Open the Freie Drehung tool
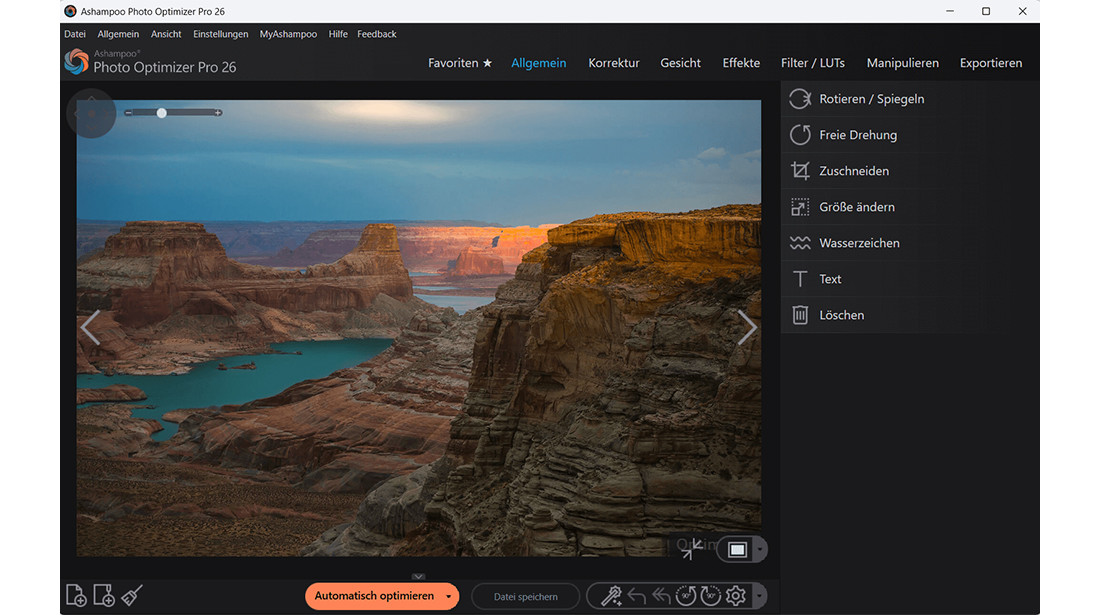Viewport: 1100px width, 615px height. (x=908, y=135)
